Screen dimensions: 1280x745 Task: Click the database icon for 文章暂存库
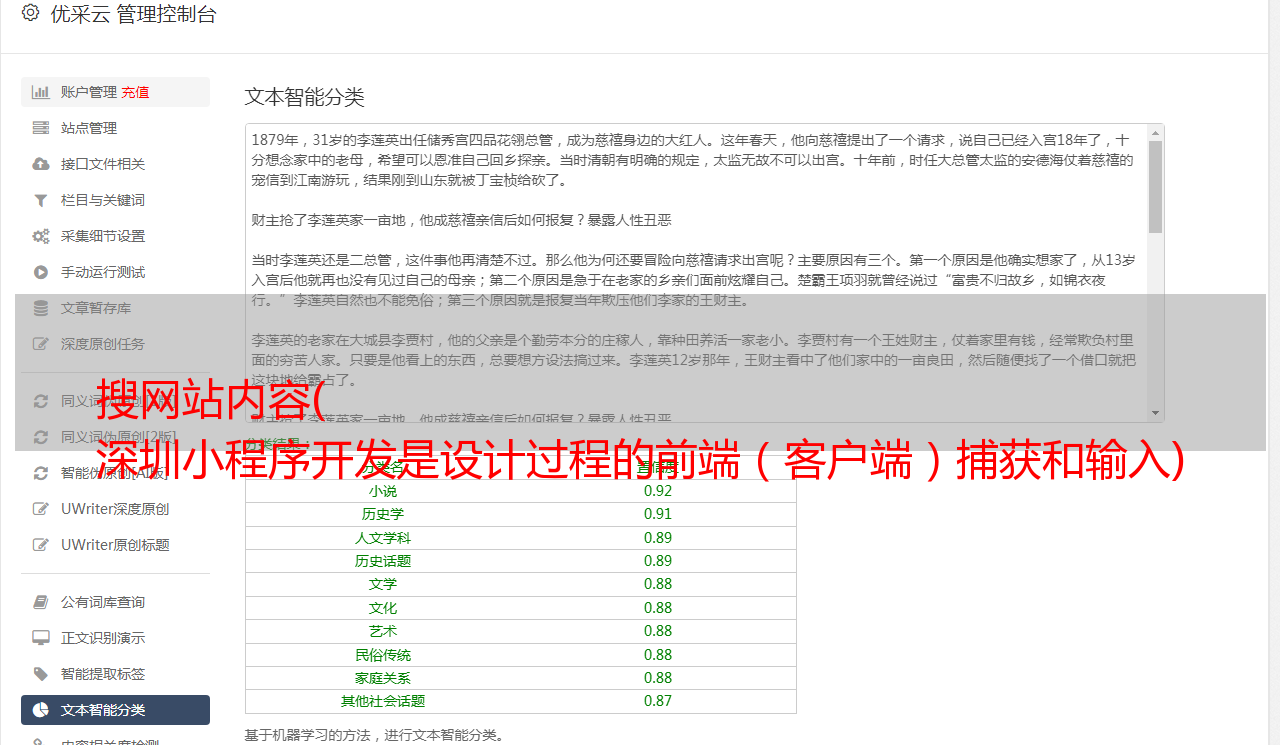coord(41,308)
